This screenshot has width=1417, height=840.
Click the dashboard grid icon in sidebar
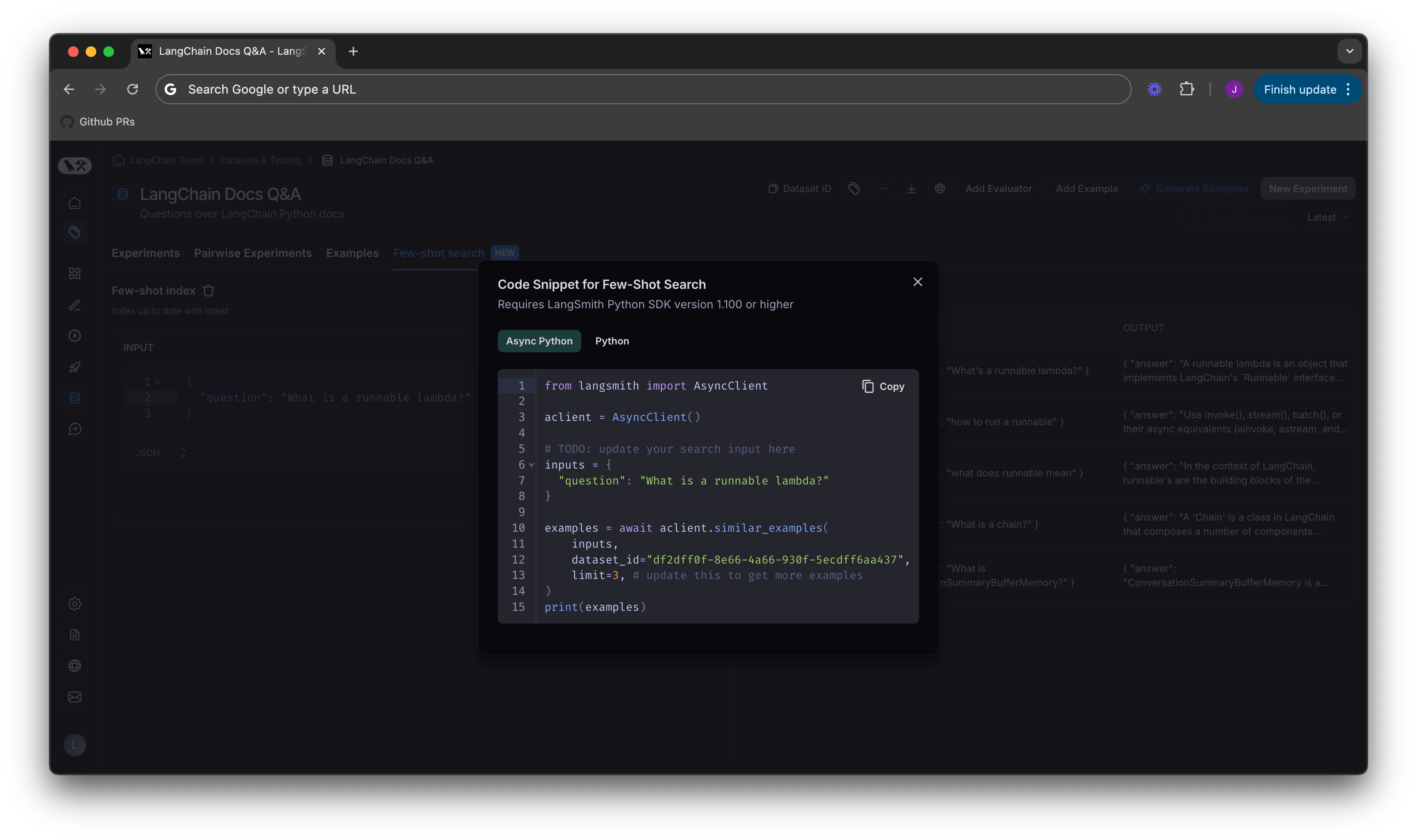click(75, 273)
